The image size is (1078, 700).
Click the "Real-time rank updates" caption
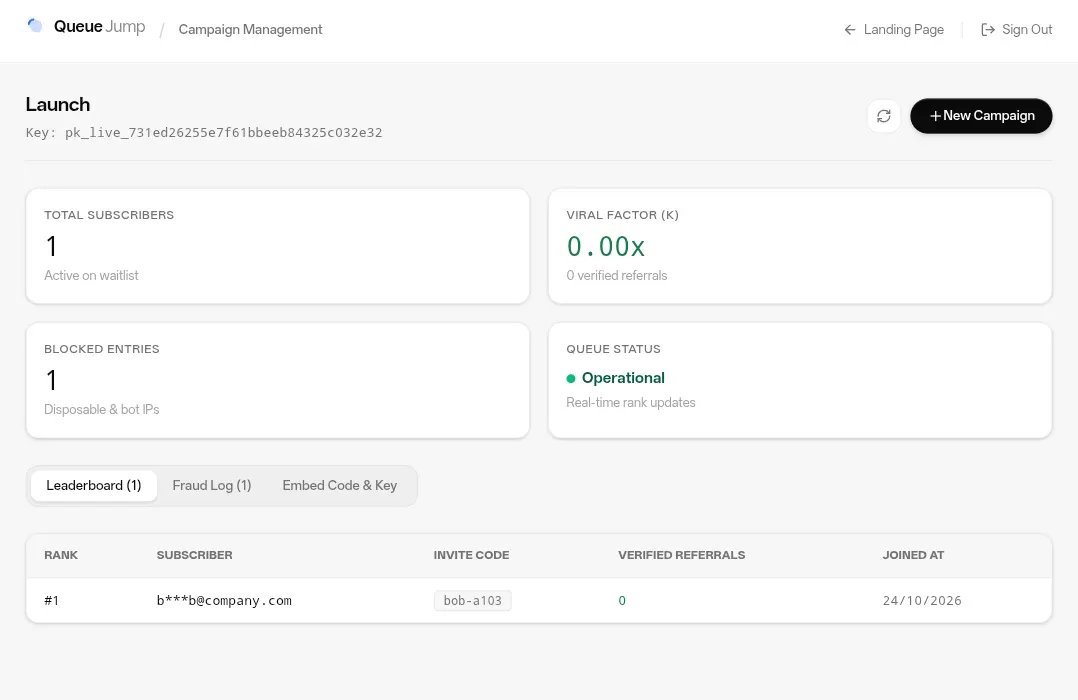pos(630,403)
